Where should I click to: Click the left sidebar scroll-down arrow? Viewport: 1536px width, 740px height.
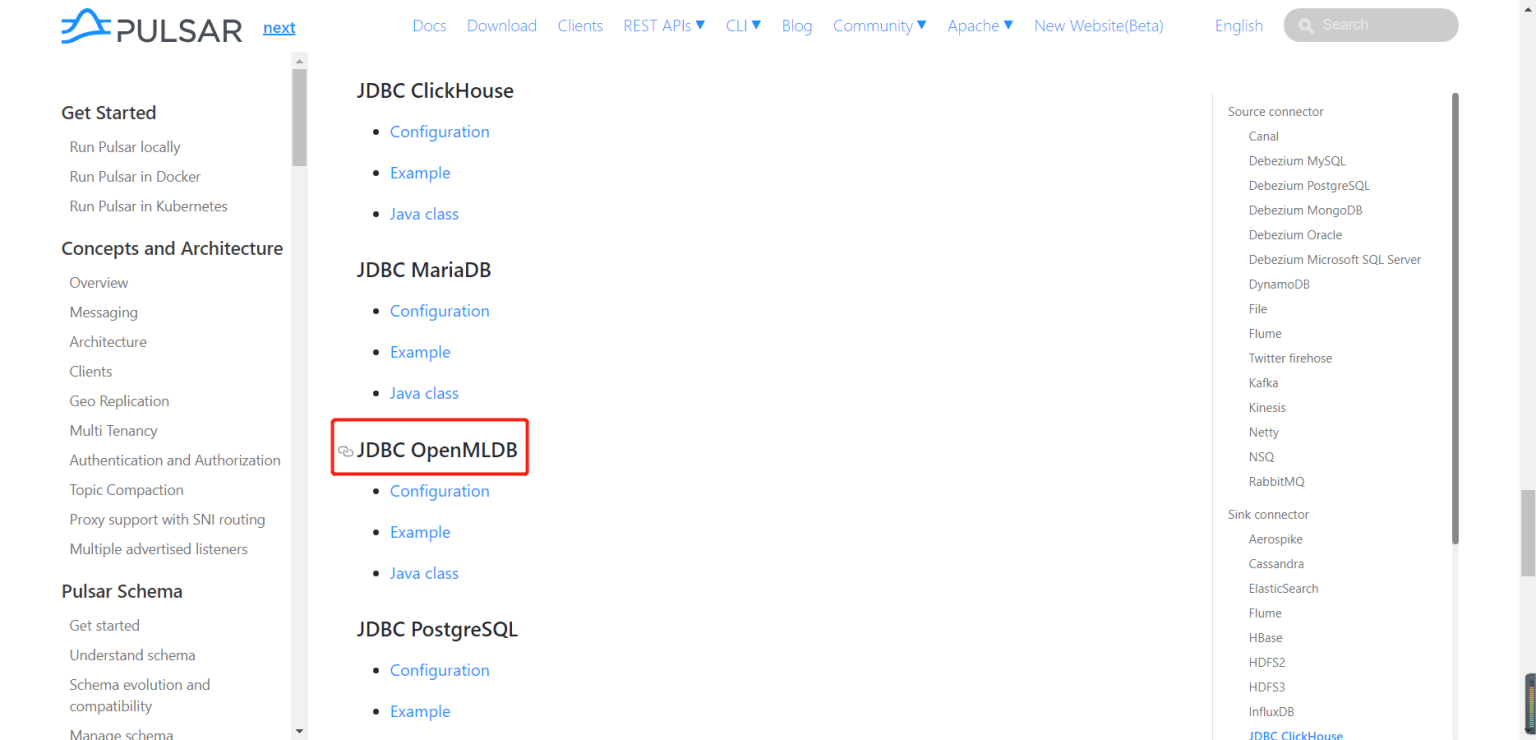pyautogui.click(x=299, y=731)
